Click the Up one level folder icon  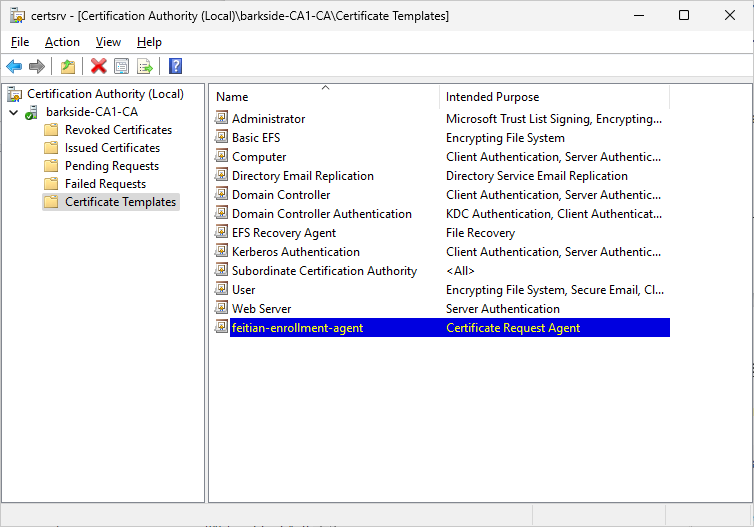(67, 66)
